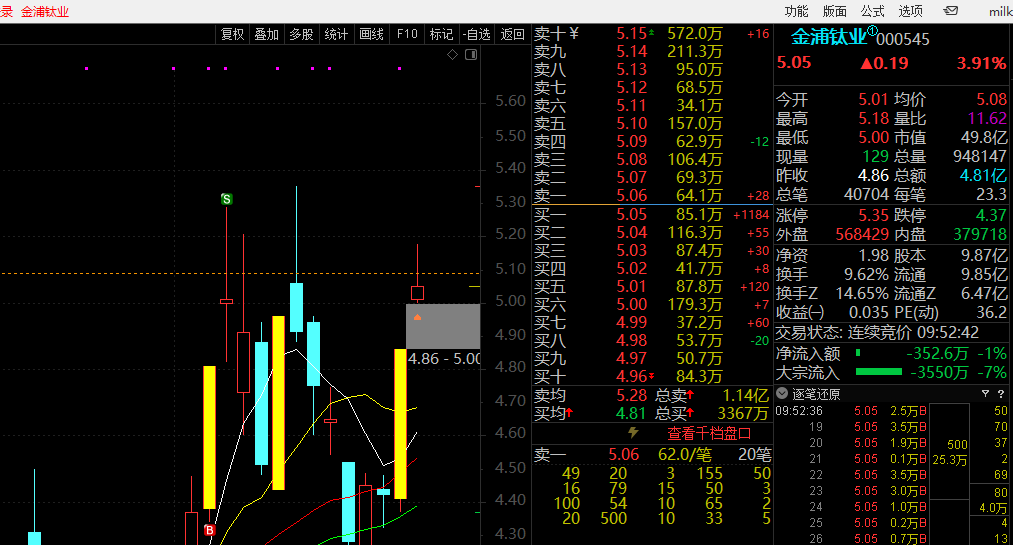Click the 卖五 5.10 price row

click(652, 123)
